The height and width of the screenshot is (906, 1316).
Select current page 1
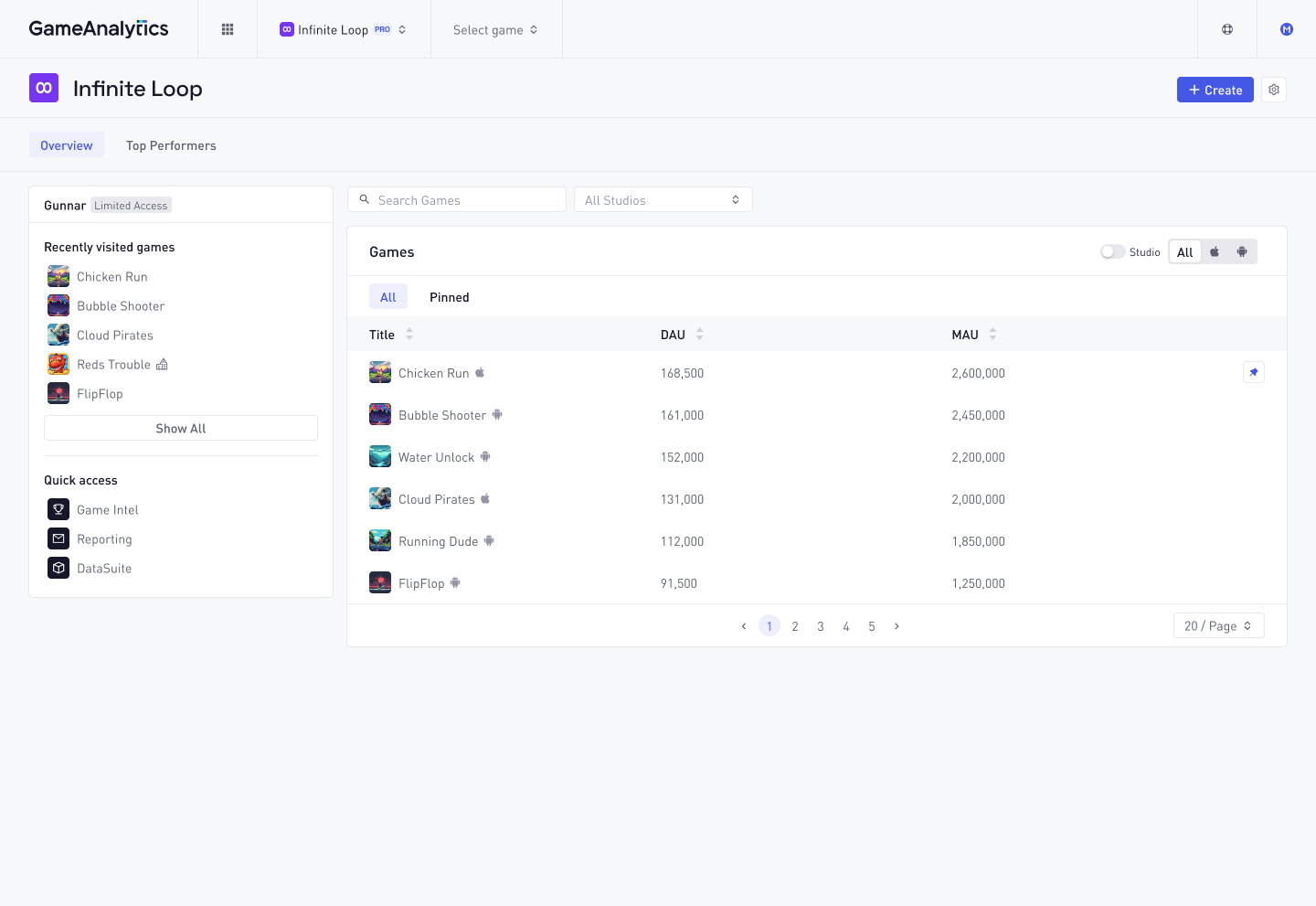[x=769, y=626]
